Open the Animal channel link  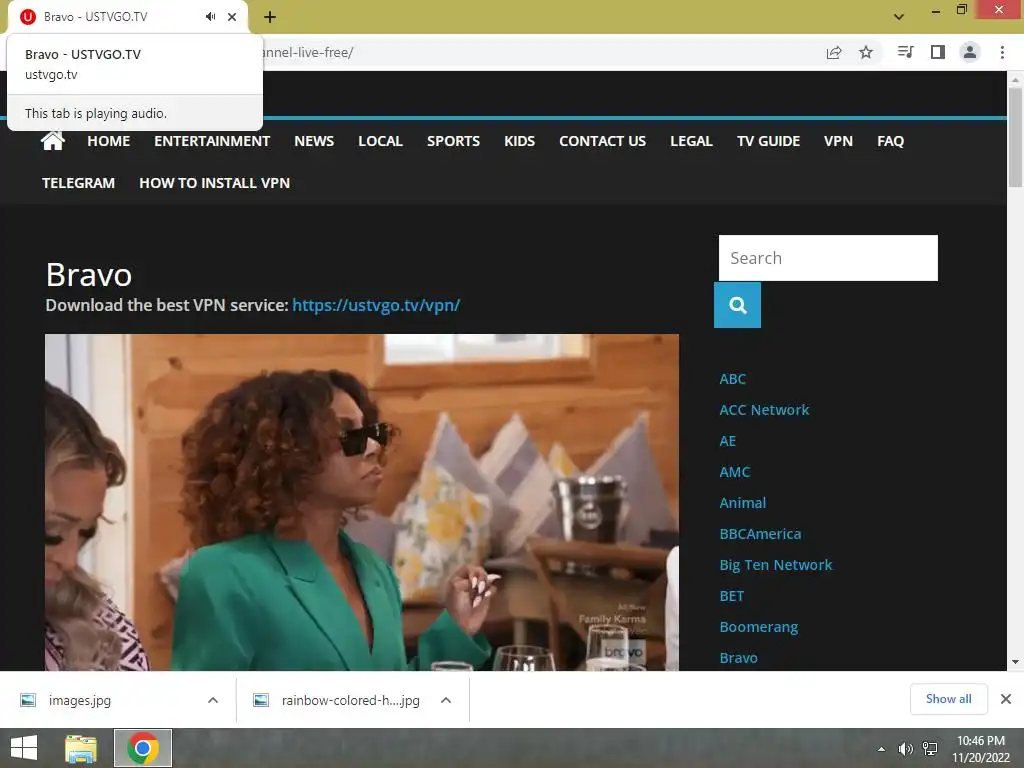coord(743,503)
